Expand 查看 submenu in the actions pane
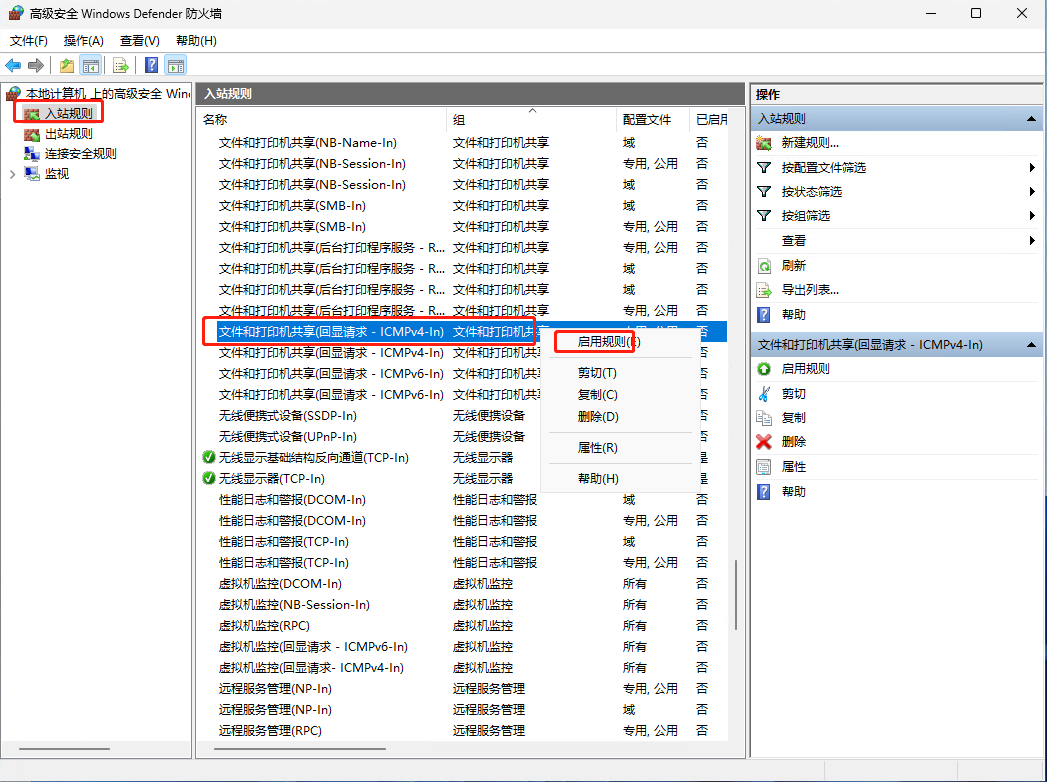Screen dimensions: 1047x782 pos(896,240)
